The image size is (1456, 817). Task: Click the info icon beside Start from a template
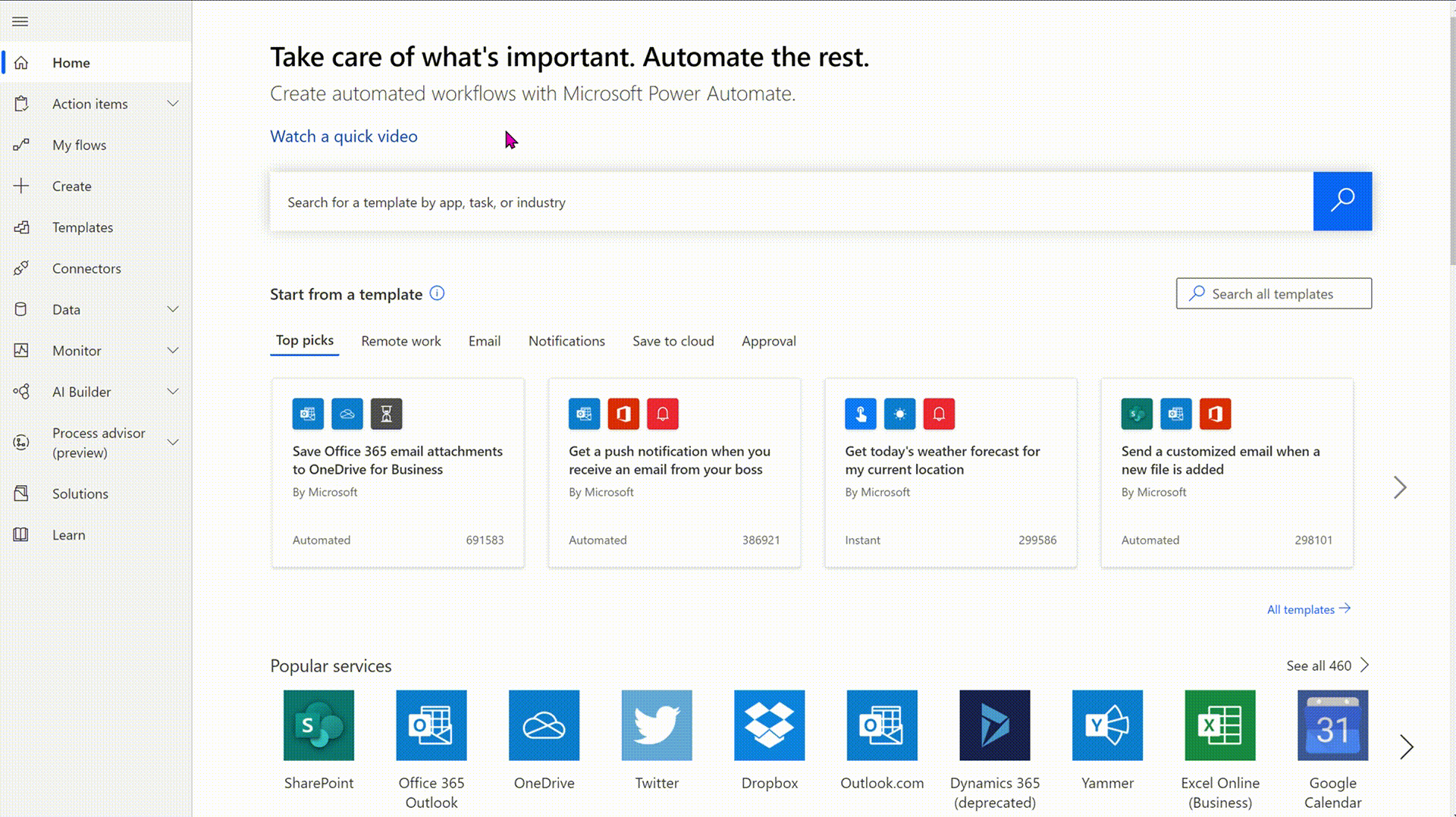click(x=437, y=293)
